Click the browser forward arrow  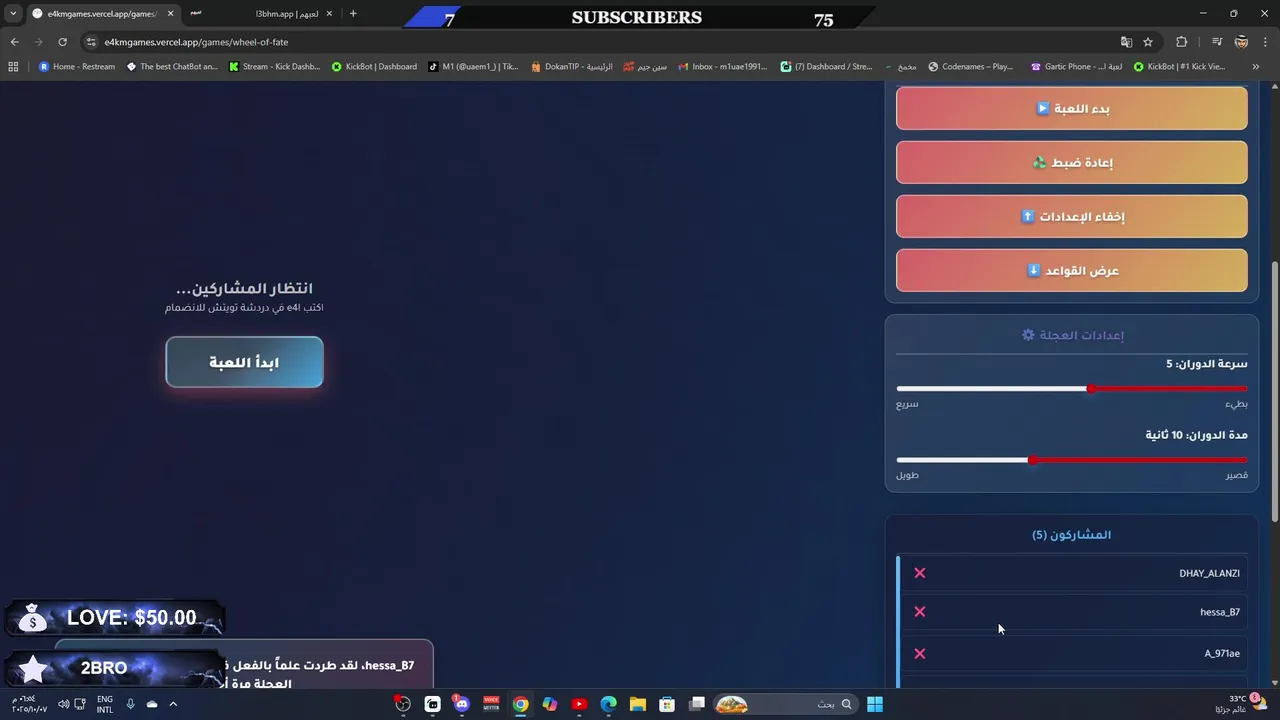click(x=38, y=42)
